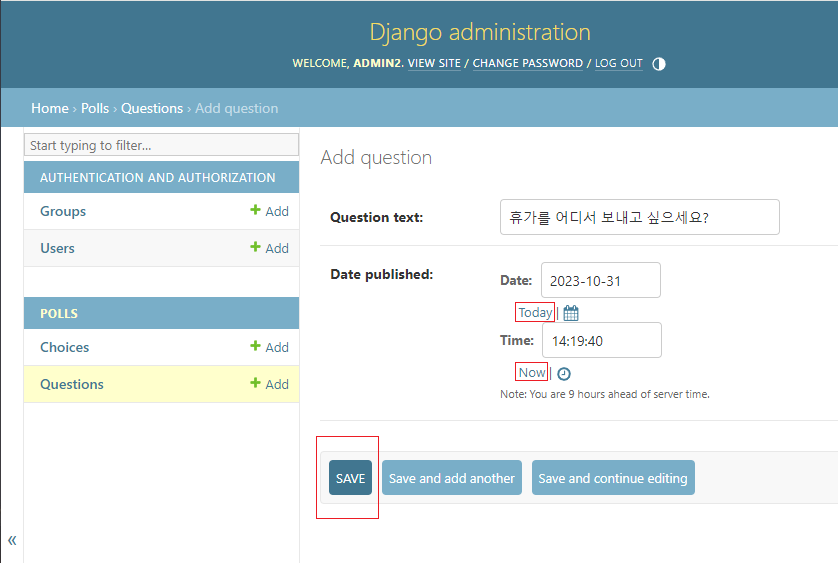Open the VIEW SITE link
Viewport: 838px width, 563px height.
click(x=434, y=63)
